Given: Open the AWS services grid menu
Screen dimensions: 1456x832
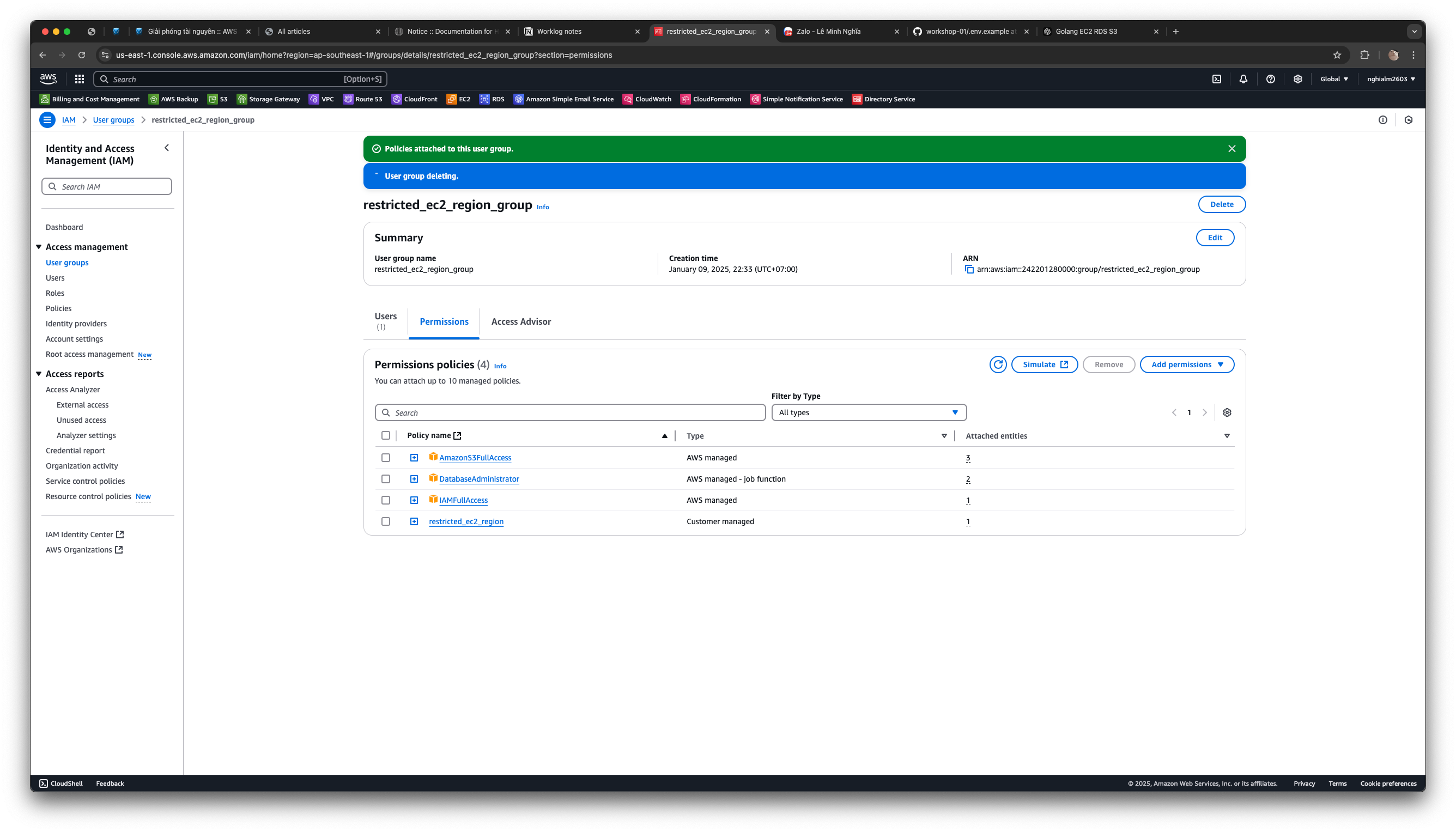Looking at the screenshot, I should point(80,79).
